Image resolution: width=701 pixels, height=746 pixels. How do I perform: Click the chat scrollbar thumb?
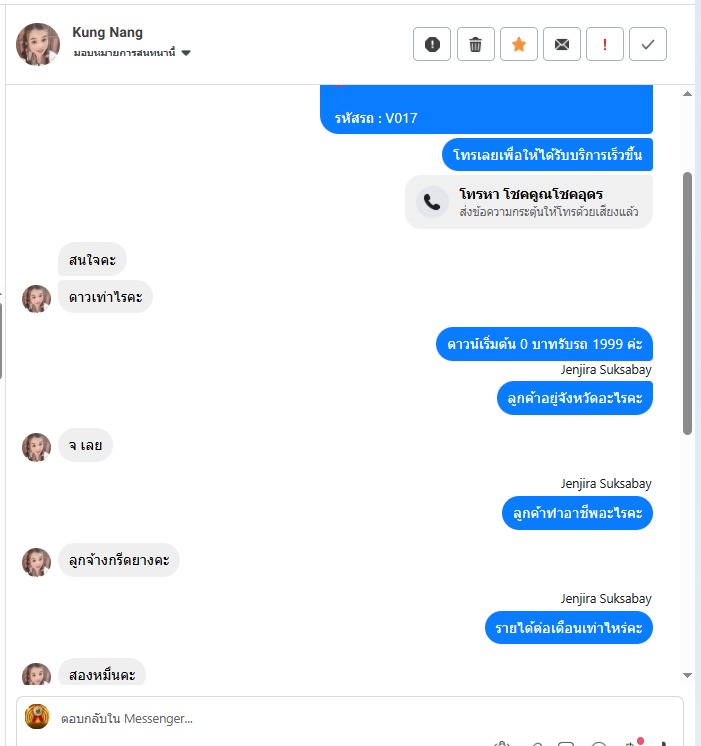[x=687, y=304]
